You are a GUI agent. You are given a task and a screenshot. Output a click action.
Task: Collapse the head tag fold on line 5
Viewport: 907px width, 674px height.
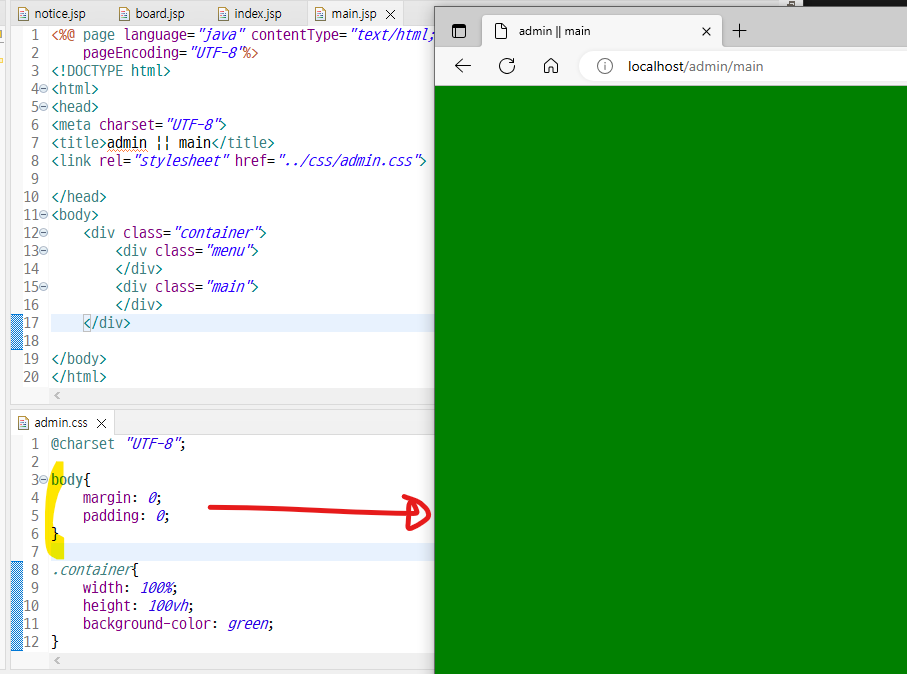[43, 106]
